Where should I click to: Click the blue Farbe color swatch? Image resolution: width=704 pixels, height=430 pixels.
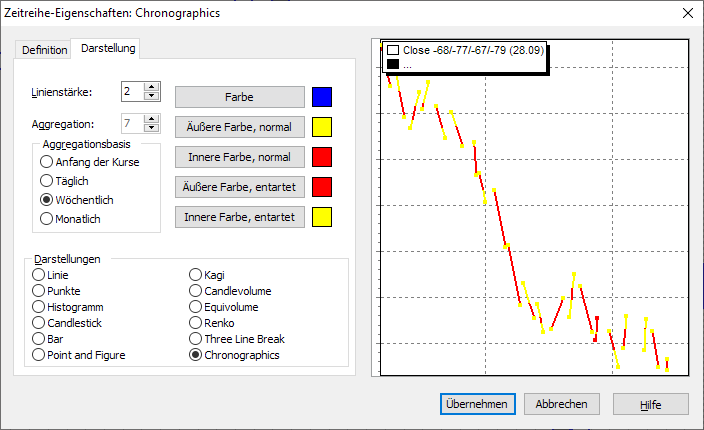322,97
